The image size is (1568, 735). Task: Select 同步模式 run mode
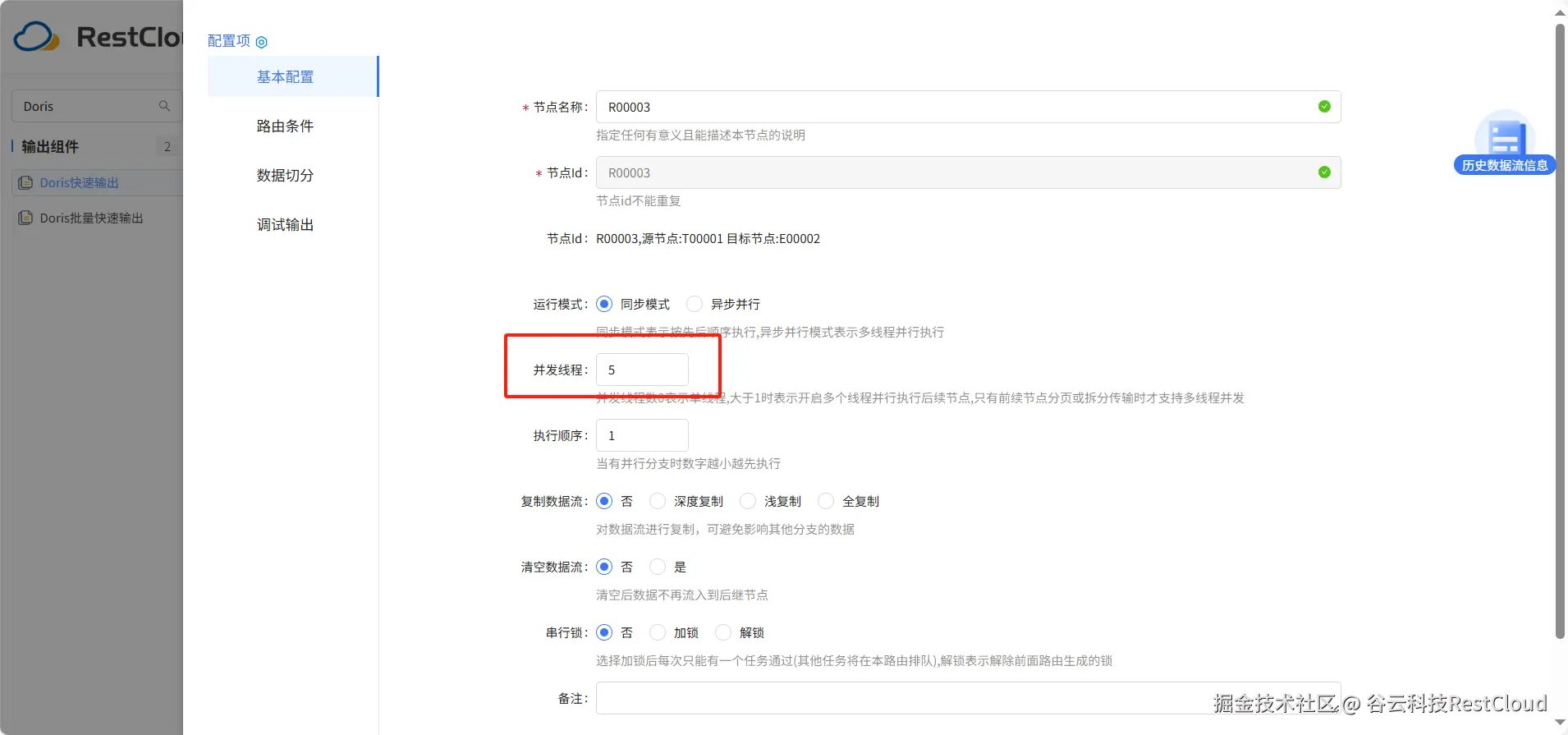pos(604,304)
